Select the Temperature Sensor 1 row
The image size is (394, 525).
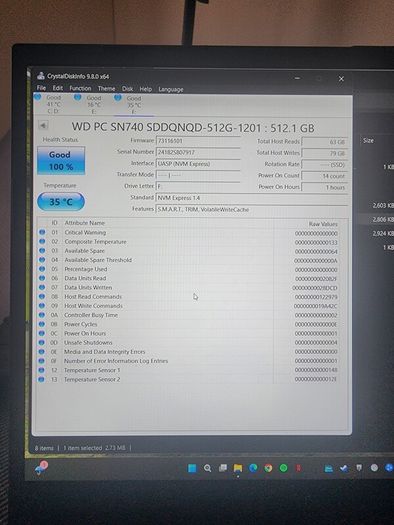[188, 370]
